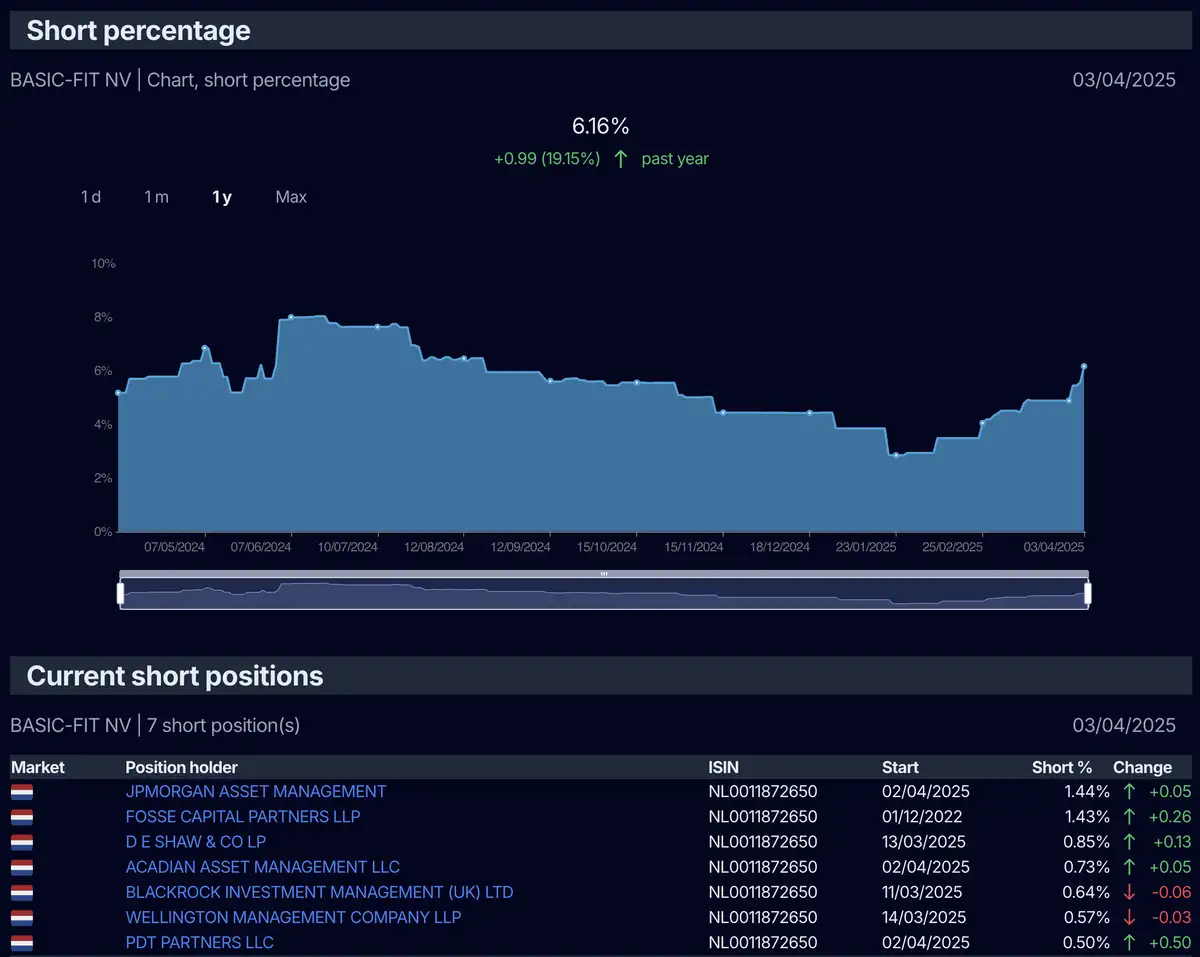Open WELLINGTON MANAGEMENT COMPANY LLP link

click(293, 917)
